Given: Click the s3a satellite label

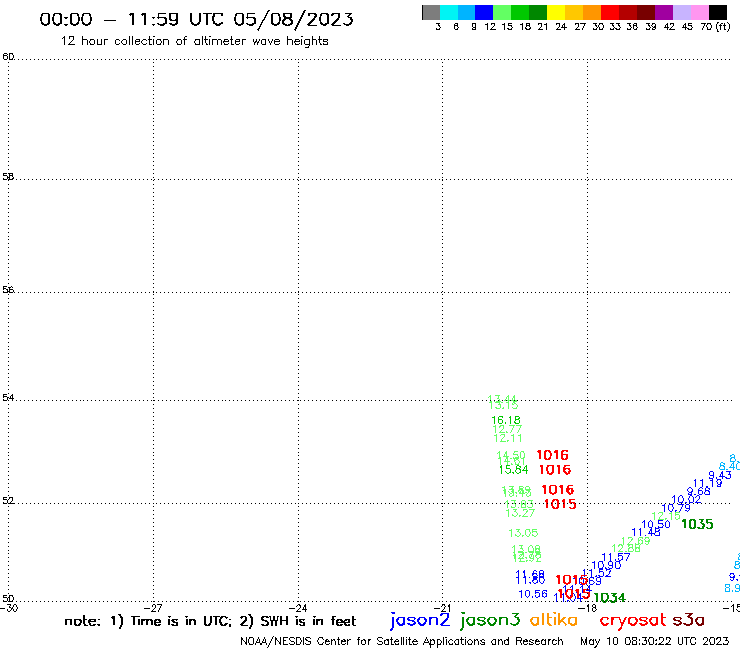Looking at the screenshot, I should [x=688, y=620].
